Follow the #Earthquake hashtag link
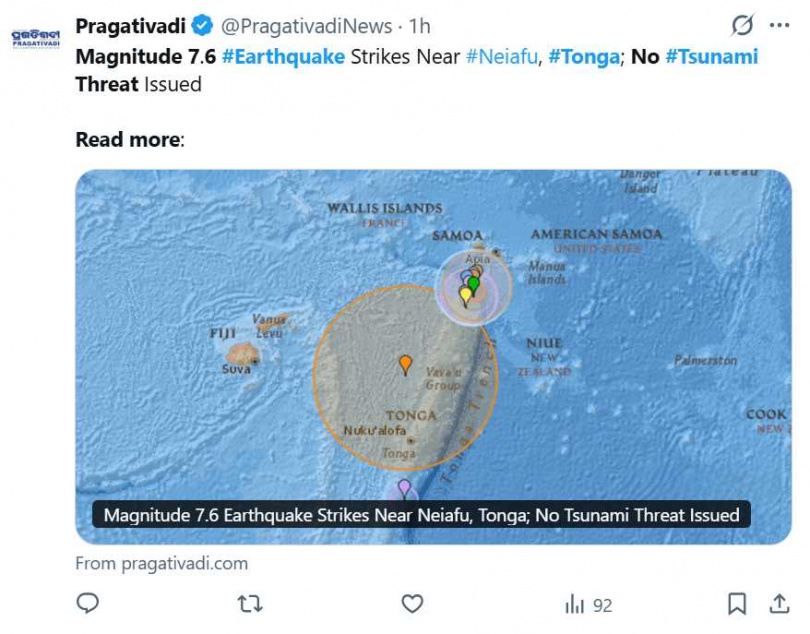This screenshot has height=634, width=810. click(x=284, y=56)
